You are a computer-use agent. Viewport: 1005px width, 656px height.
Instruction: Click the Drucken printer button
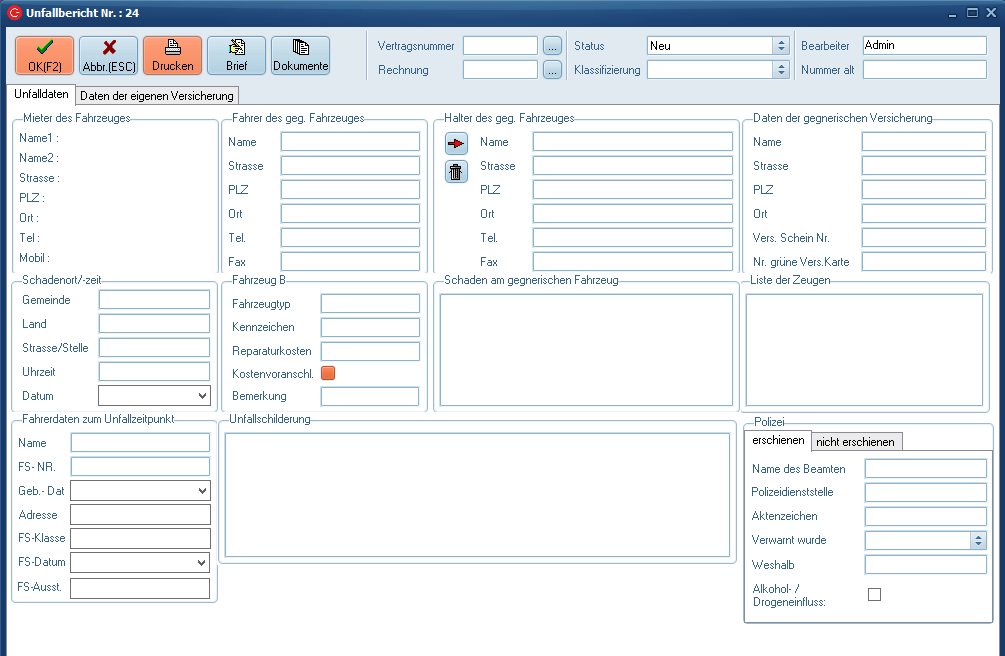tap(172, 55)
